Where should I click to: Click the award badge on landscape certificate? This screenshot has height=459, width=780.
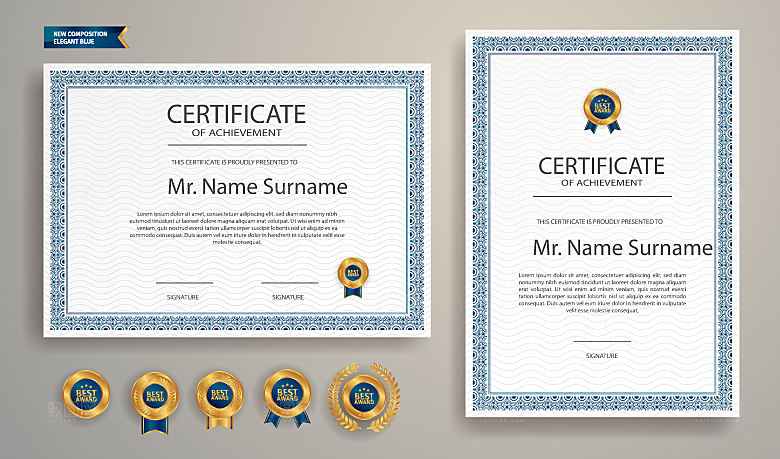(353, 277)
